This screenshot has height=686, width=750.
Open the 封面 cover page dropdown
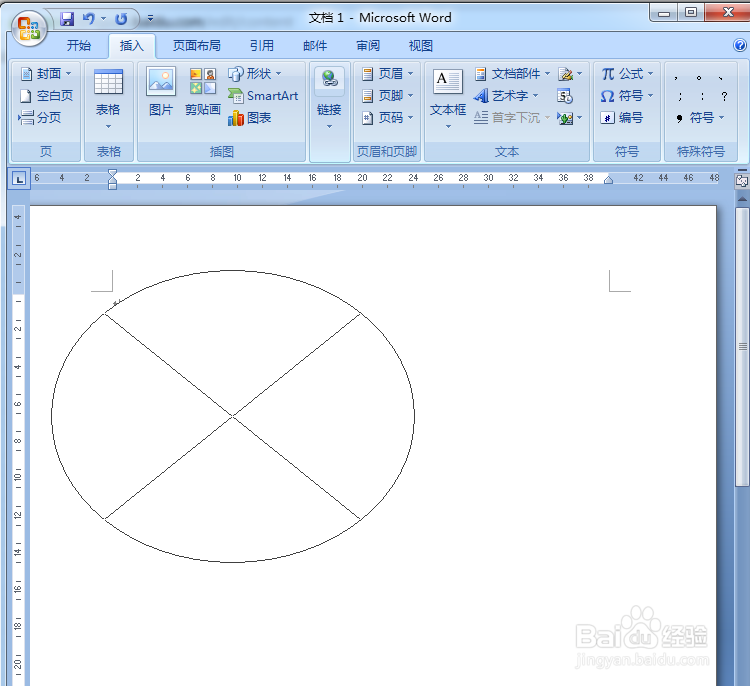pyautogui.click(x=45, y=74)
